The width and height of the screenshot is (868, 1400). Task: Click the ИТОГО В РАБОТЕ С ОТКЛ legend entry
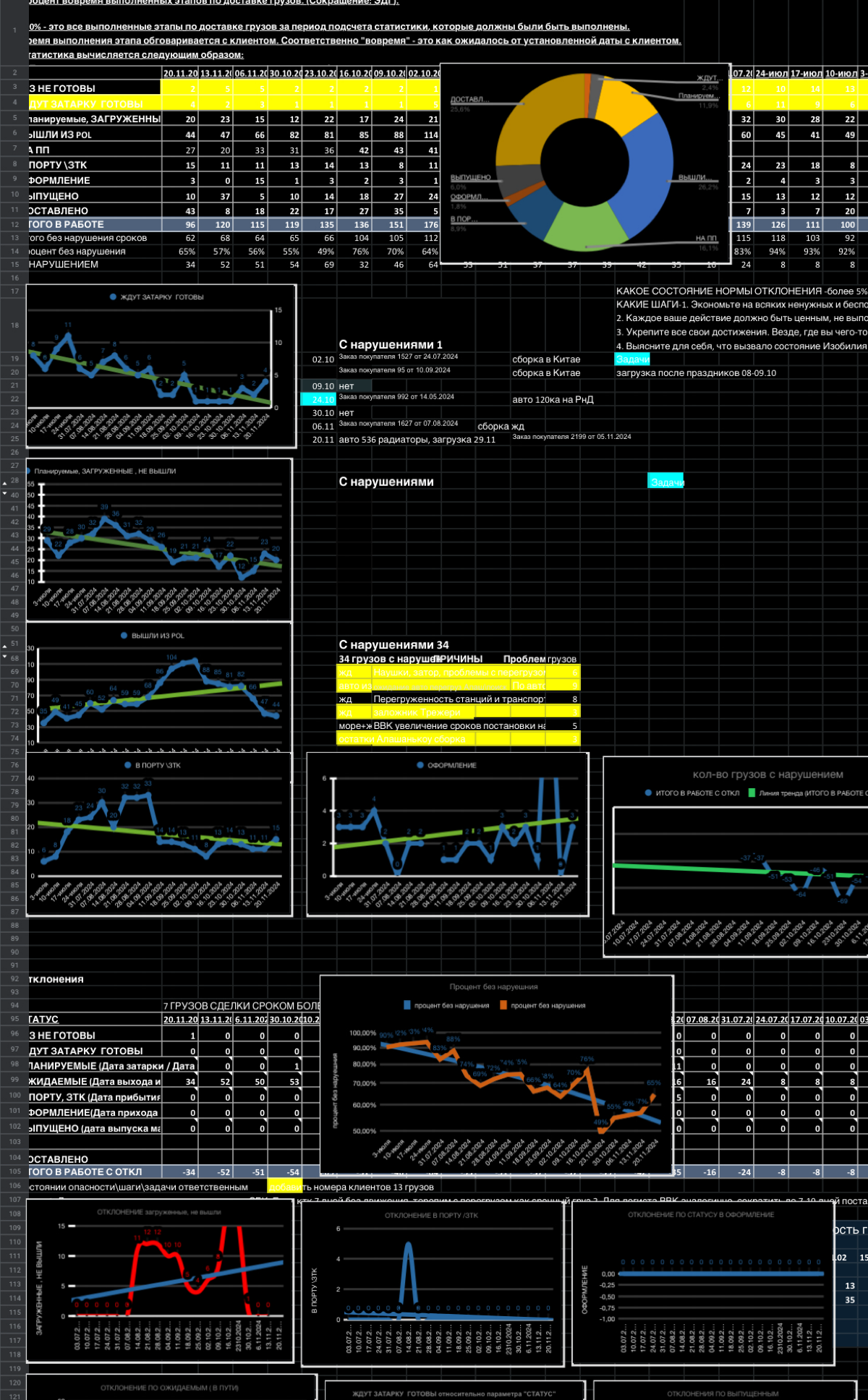tap(692, 793)
